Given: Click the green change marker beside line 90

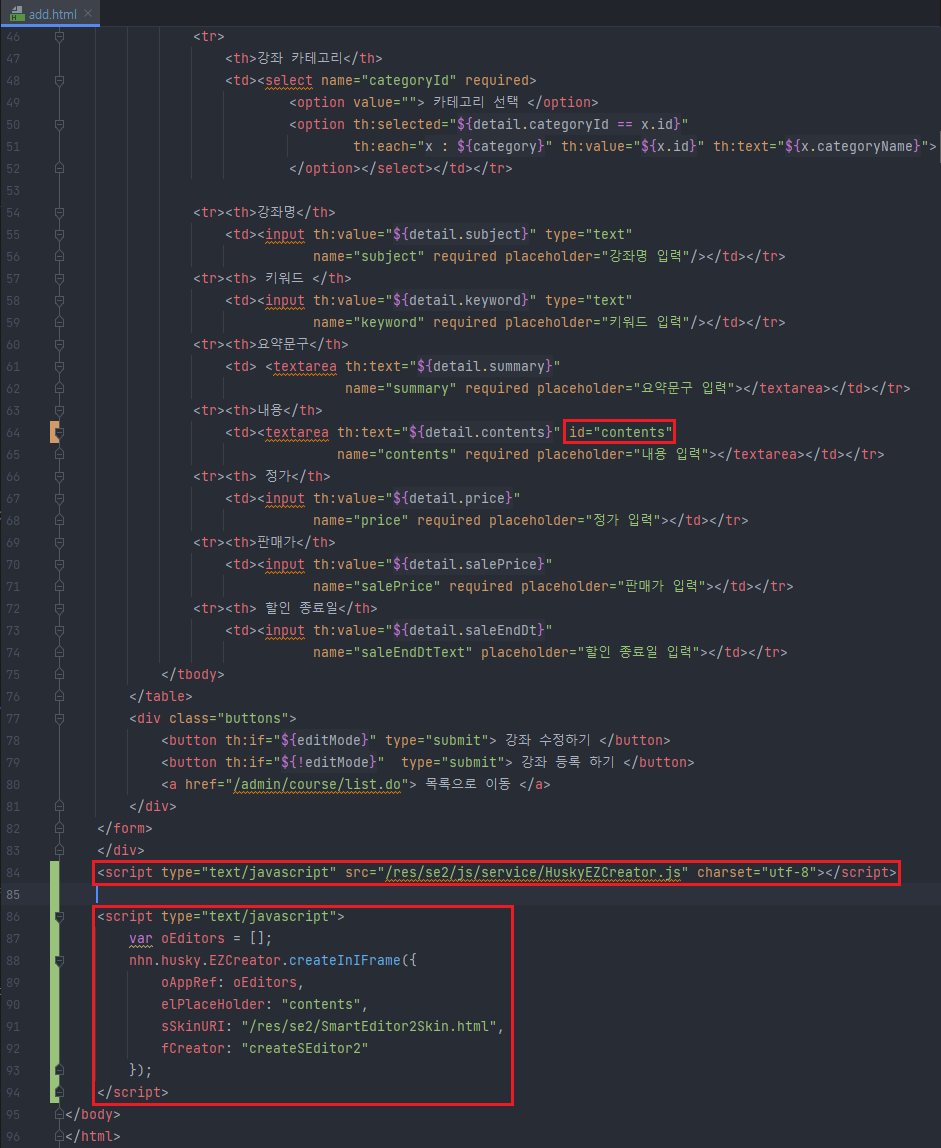Looking at the screenshot, I should point(54,1004).
